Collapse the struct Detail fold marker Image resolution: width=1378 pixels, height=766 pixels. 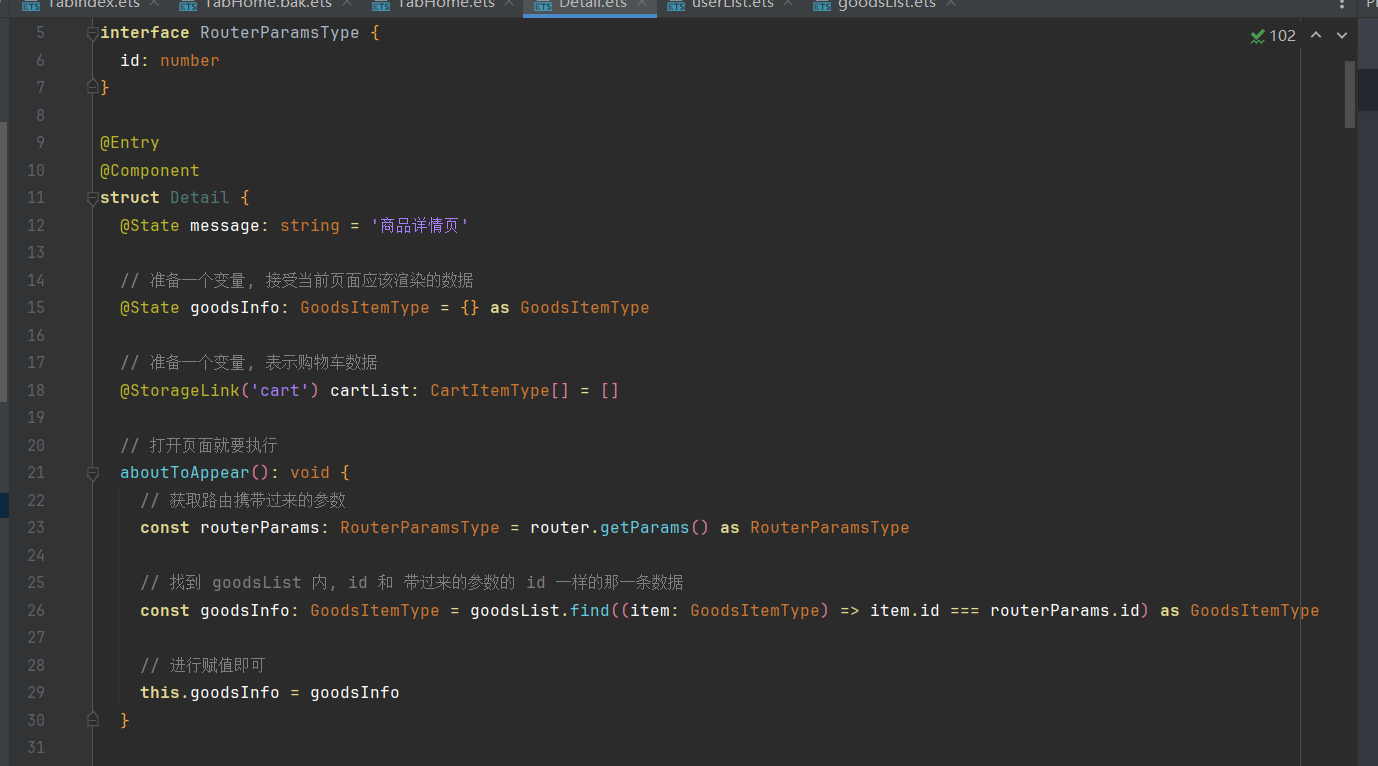click(92, 198)
